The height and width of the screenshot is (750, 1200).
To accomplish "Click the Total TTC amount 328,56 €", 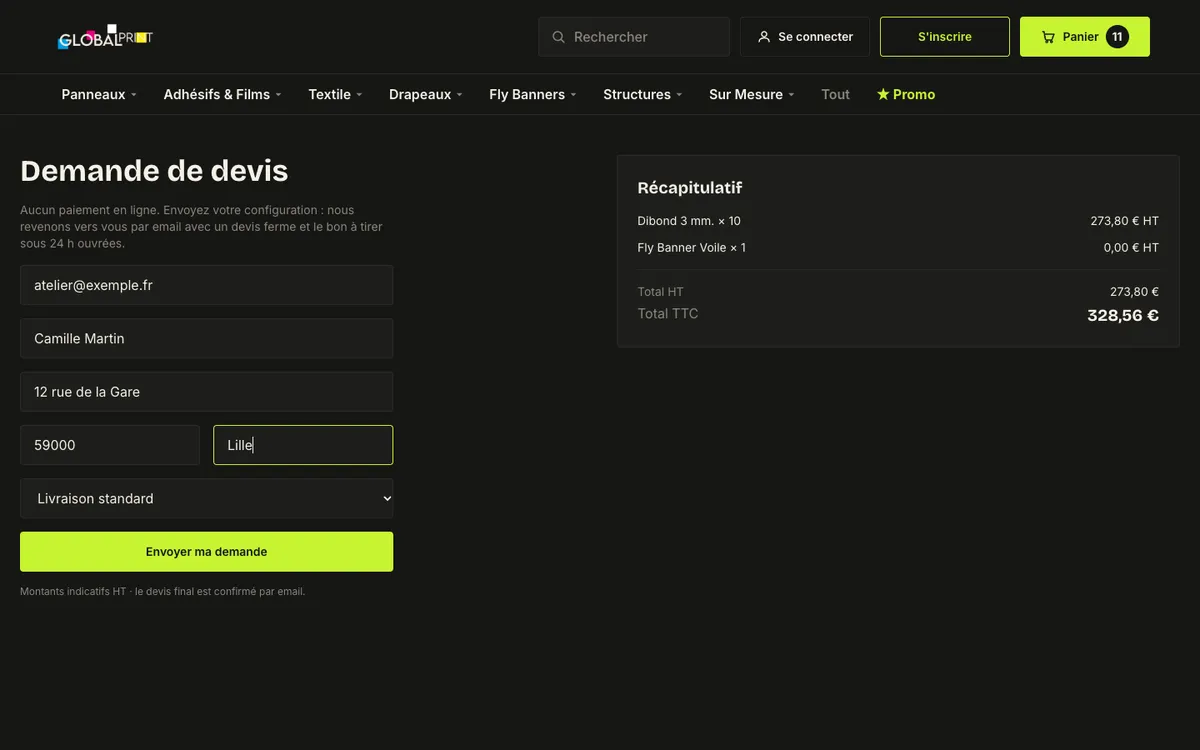I will [1123, 316].
